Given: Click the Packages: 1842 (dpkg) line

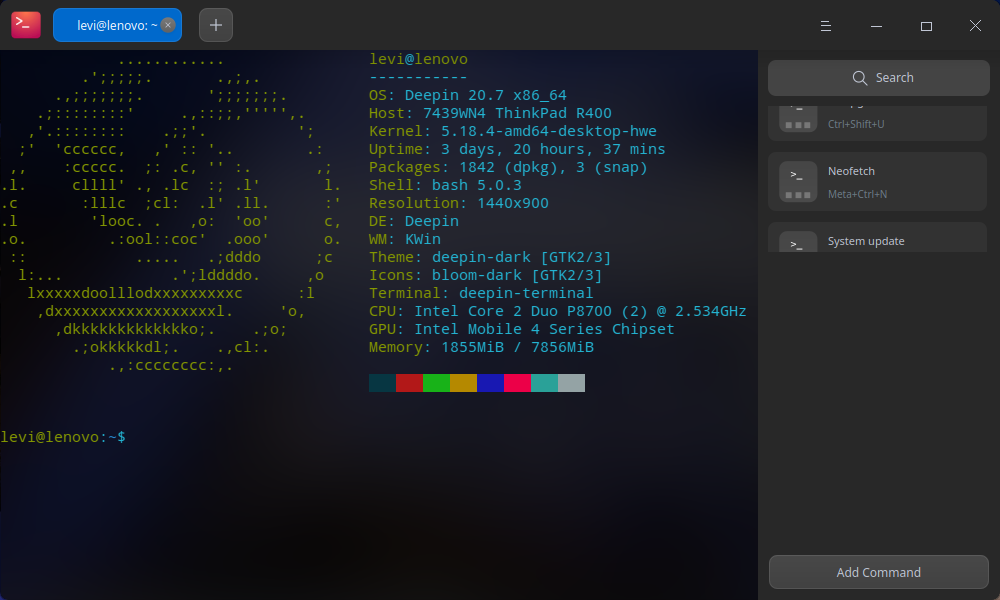Looking at the screenshot, I should [508, 167].
